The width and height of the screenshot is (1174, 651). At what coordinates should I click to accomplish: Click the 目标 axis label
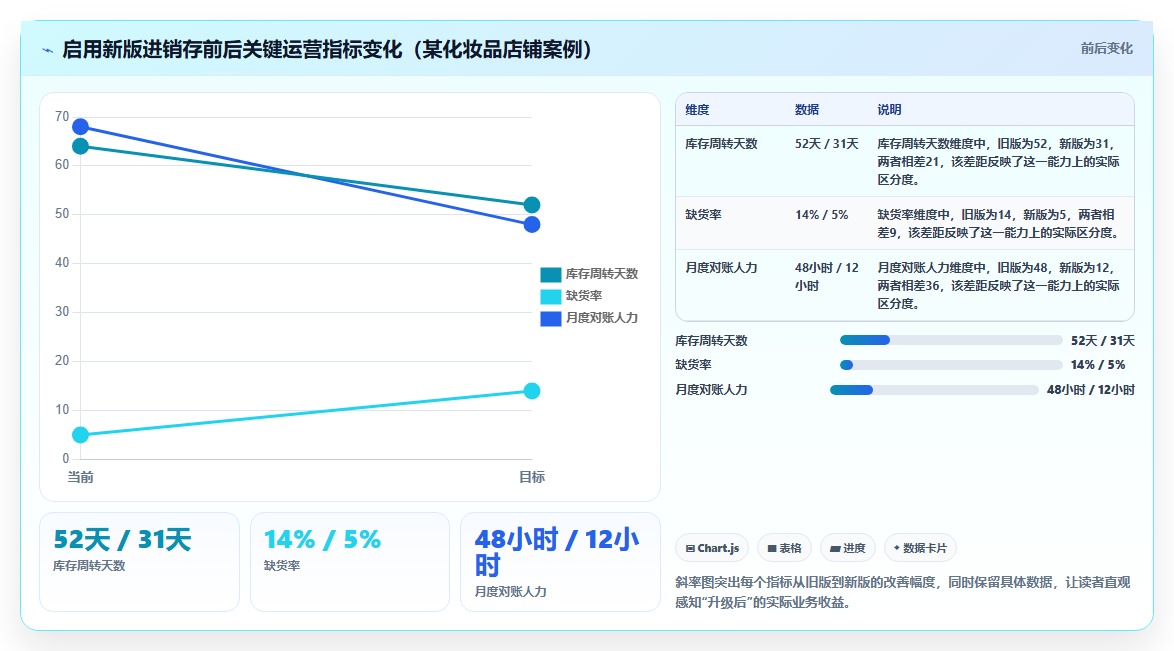point(532,477)
